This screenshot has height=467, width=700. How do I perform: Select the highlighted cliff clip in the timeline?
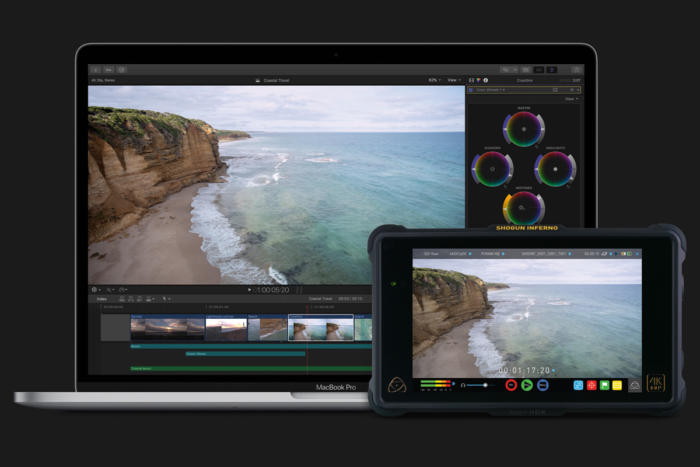(321, 328)
